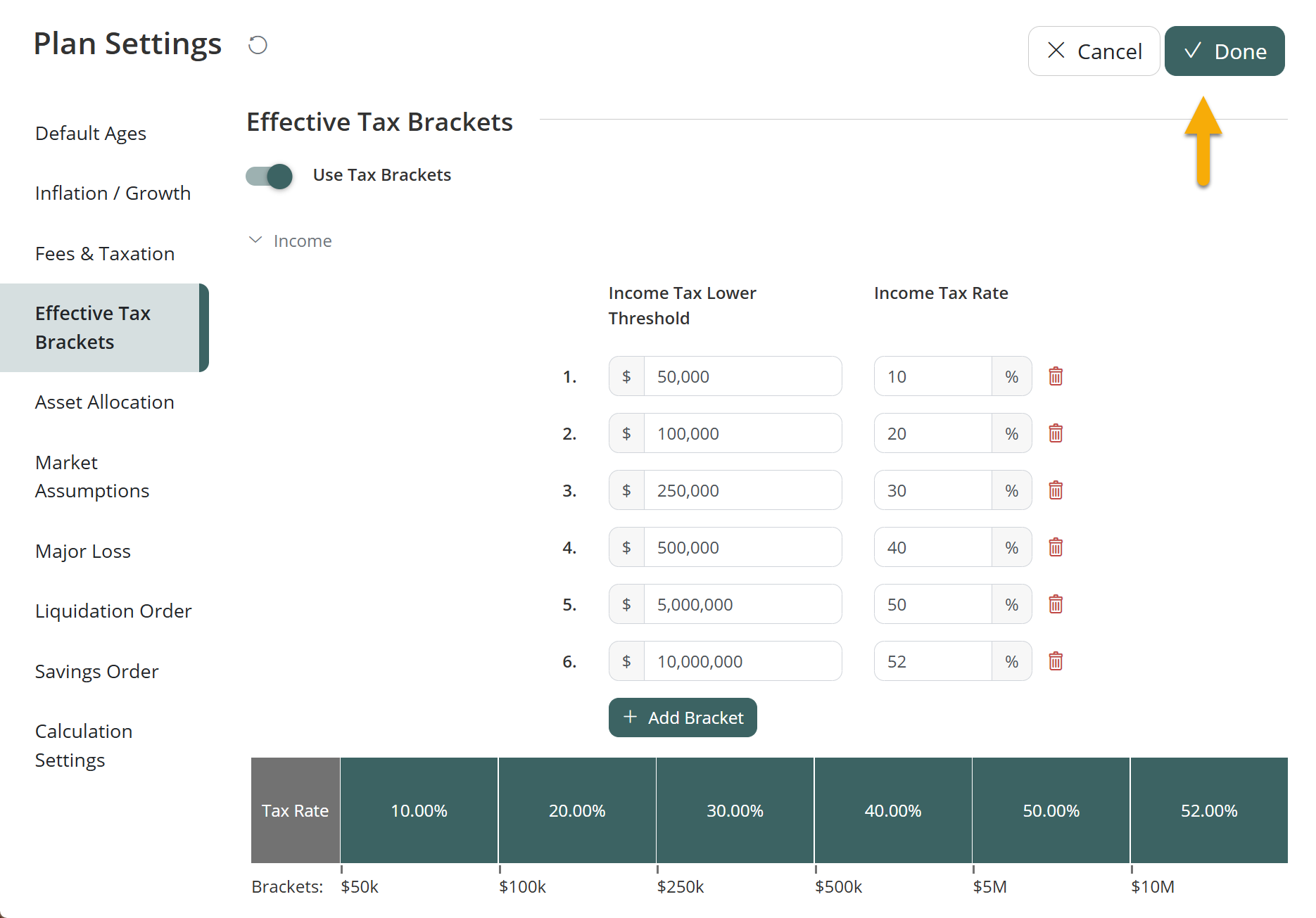
Task: Delete the 40% tax bracket row
Action: pyautogui.click(x=1055, y=547)
